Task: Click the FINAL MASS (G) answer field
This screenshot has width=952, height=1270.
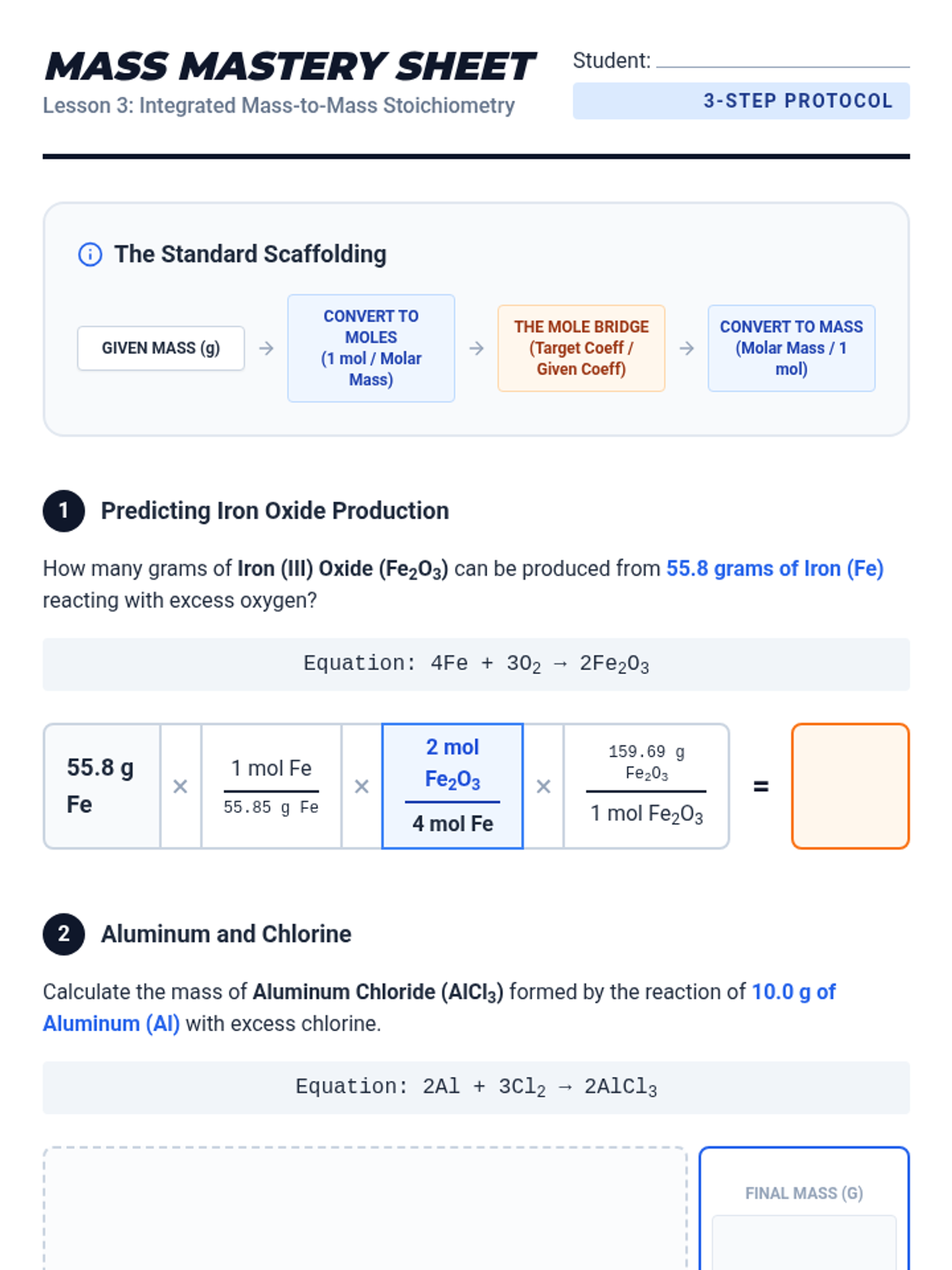Action: 804,1242
